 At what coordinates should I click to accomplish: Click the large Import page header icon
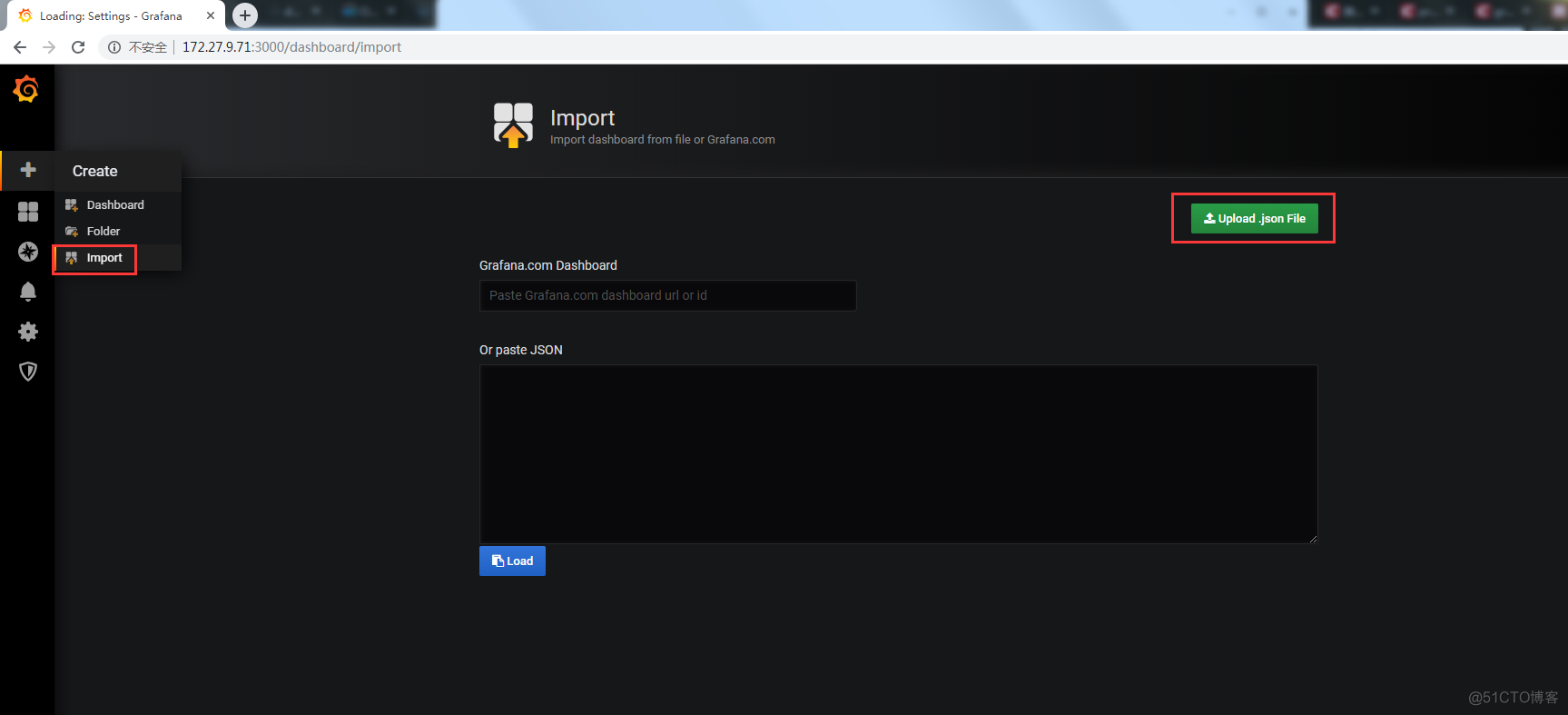point(513,125)
